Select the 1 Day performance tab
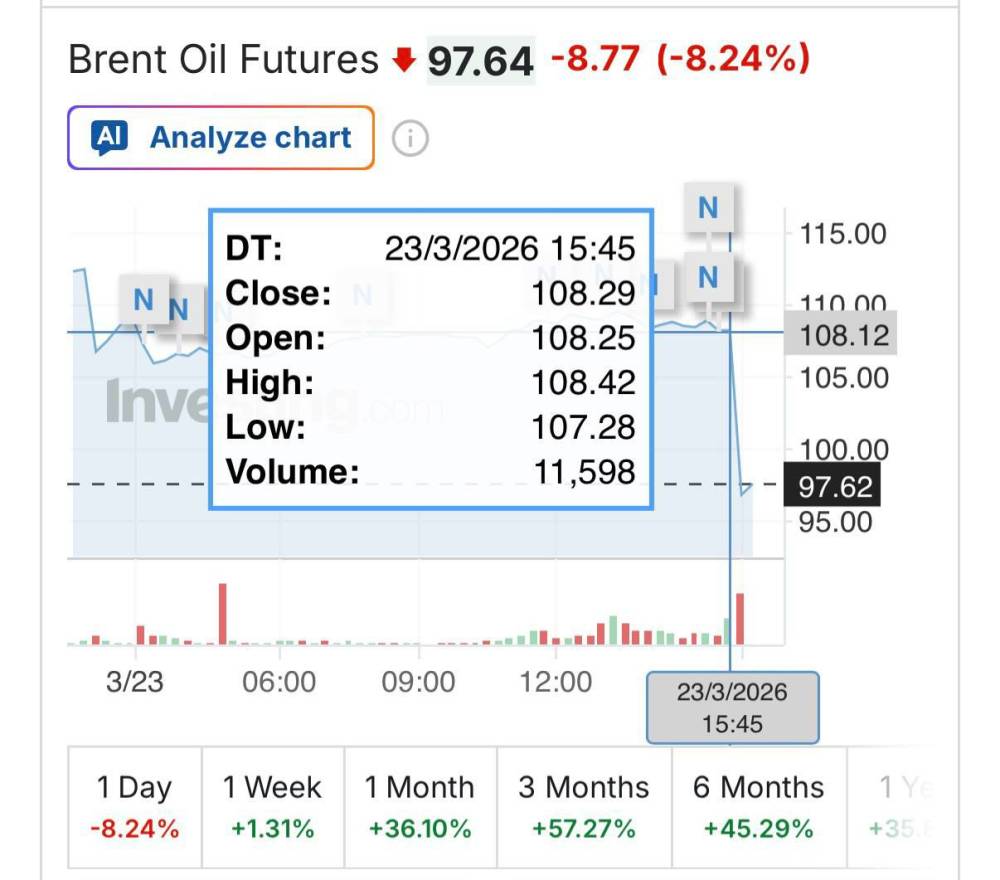This screenshot has width=1000, height=880. [134, 806]
